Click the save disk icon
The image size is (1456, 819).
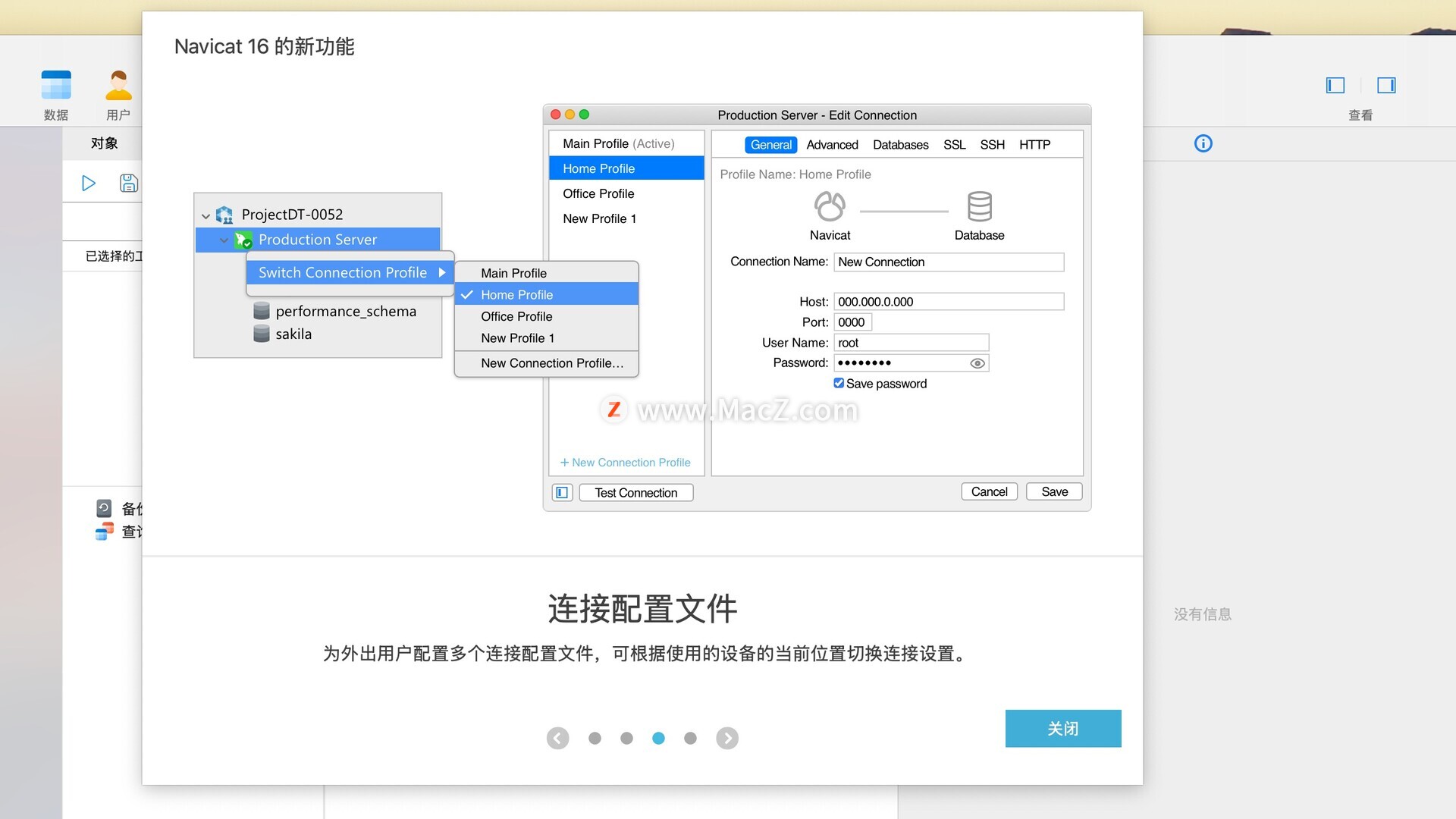(x=129, y=183)
